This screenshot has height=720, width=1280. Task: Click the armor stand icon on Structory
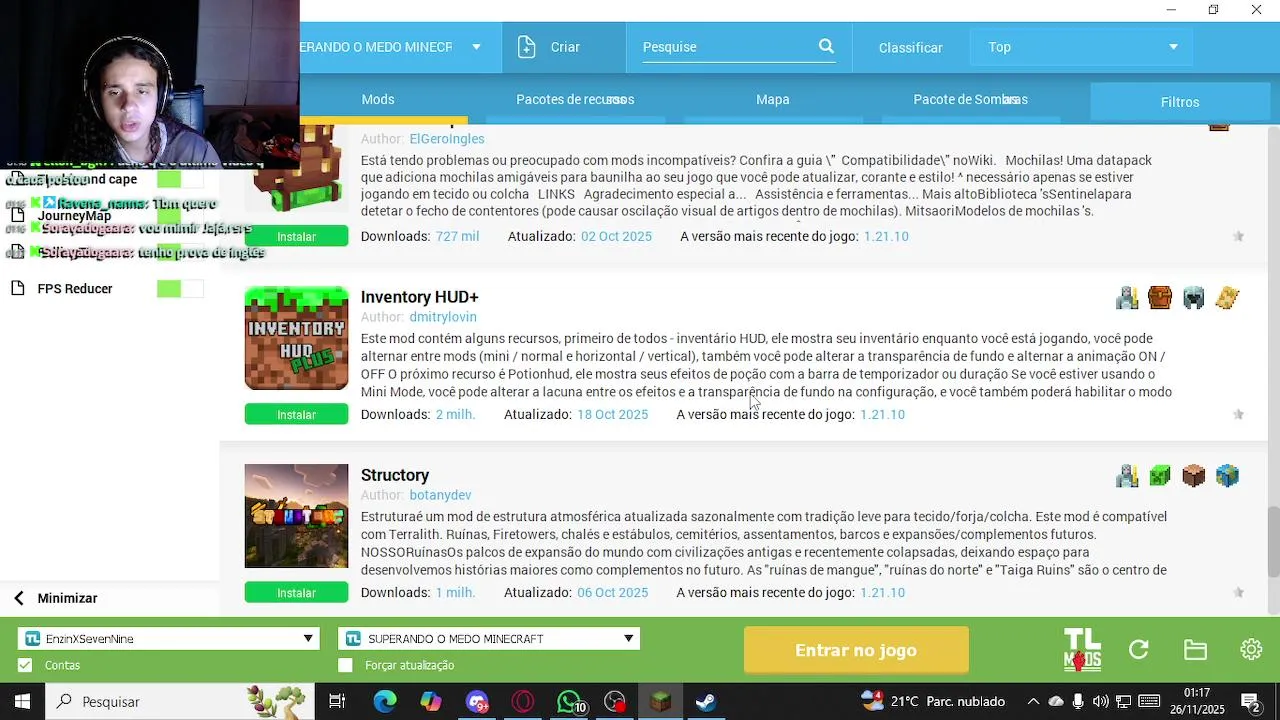[1127, 476]
